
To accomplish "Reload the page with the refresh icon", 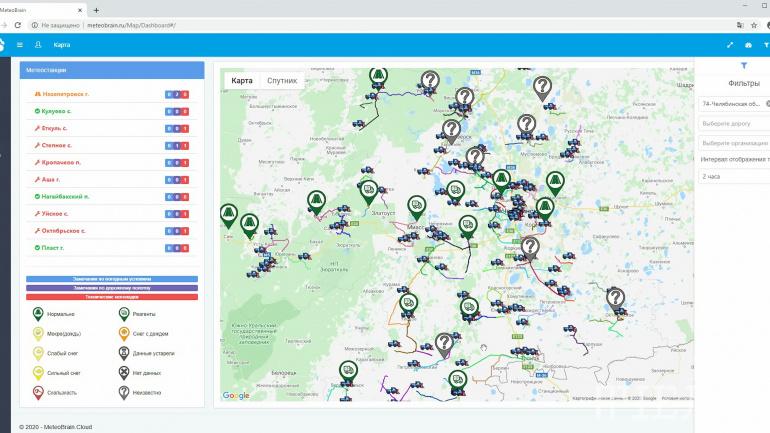I will [20, 24].
